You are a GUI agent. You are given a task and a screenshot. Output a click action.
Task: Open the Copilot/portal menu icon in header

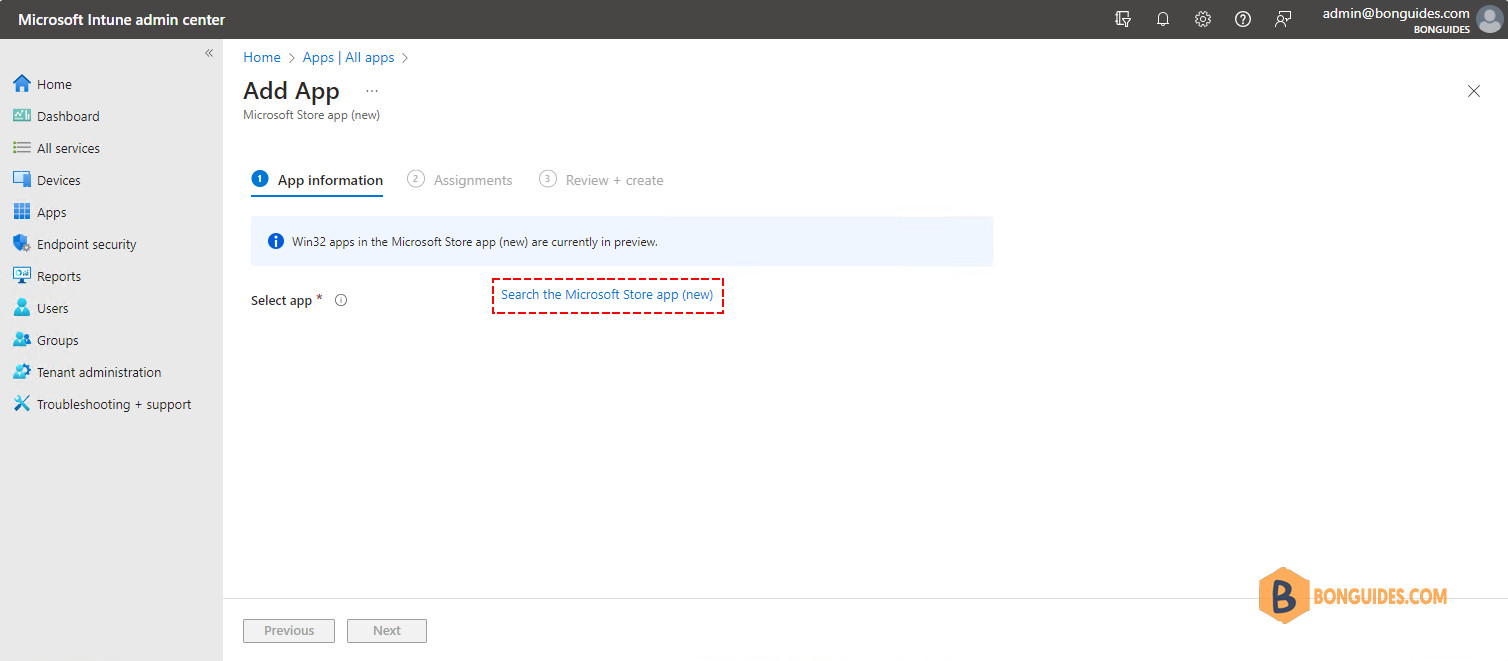[x=1123, y=19]
